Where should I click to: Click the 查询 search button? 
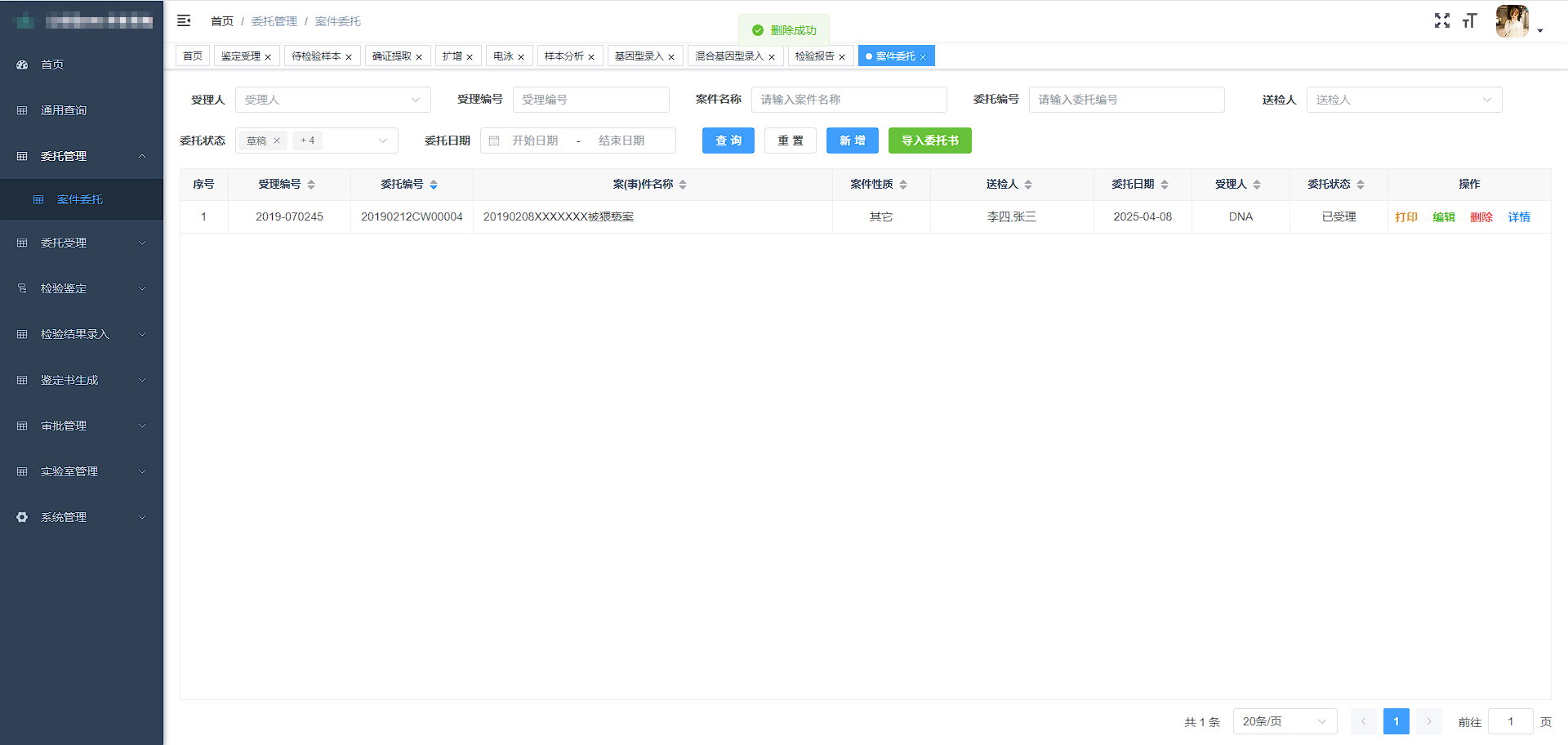click(x=728, y=141)
